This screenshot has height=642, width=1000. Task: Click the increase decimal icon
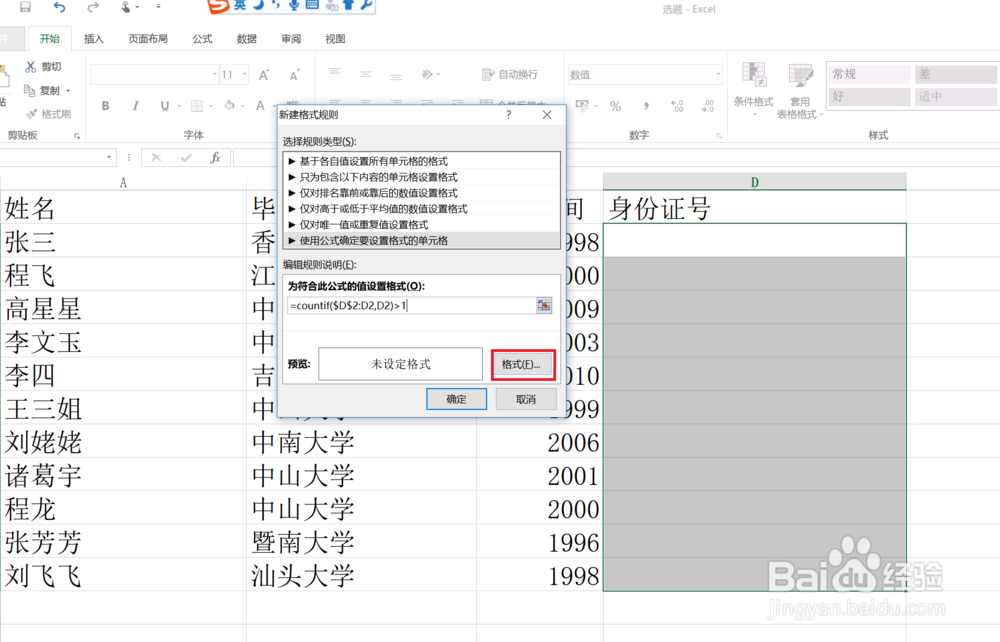[x=677, y=105]
